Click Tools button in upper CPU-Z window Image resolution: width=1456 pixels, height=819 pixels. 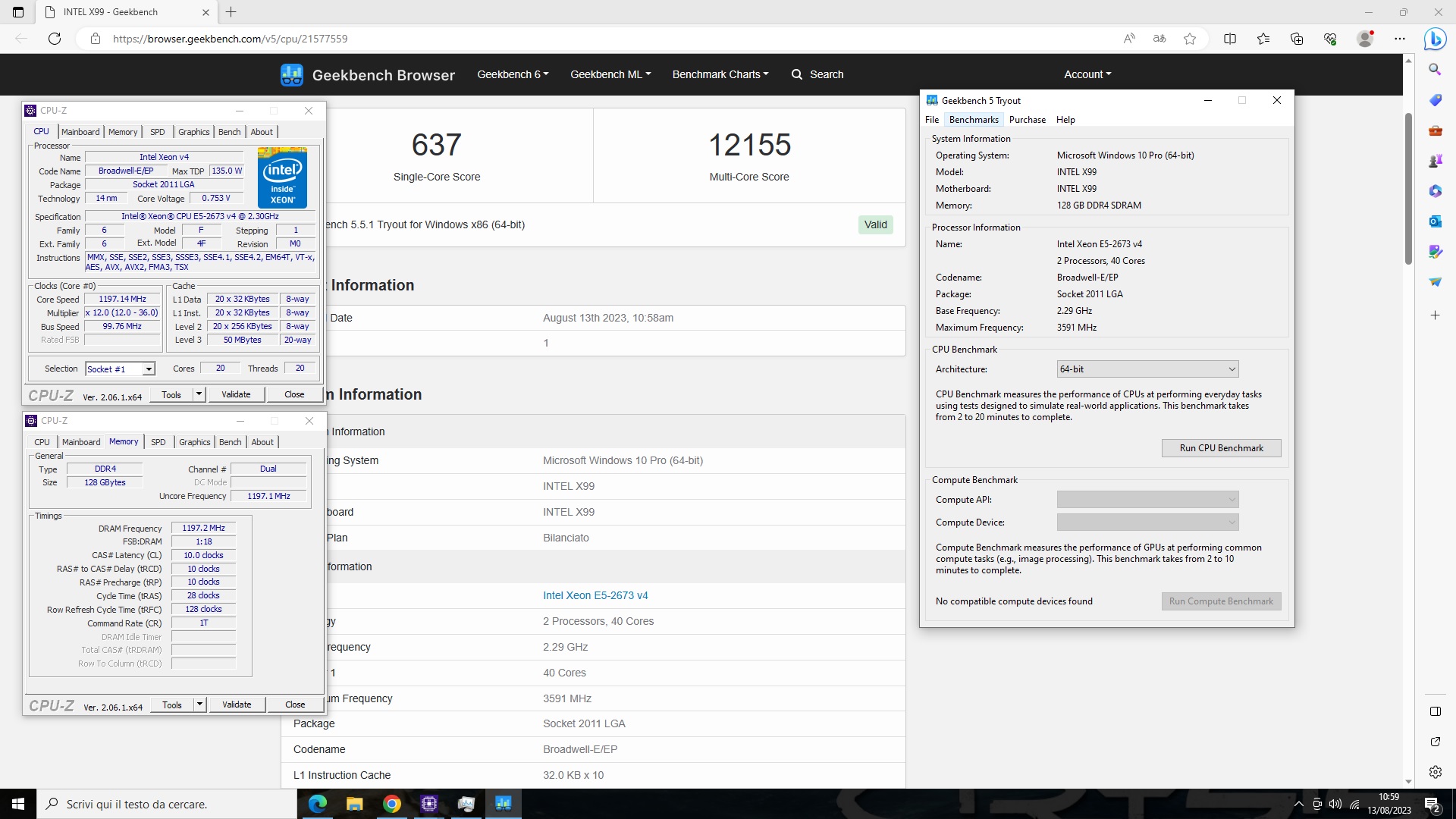click(x=171, y=394)
